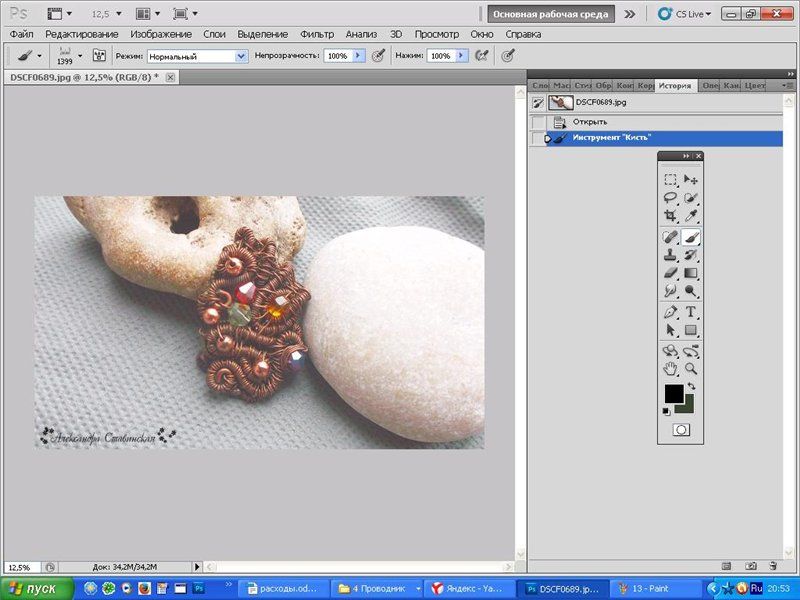
Task: Select the Blur tool
Action: [670, 291]
